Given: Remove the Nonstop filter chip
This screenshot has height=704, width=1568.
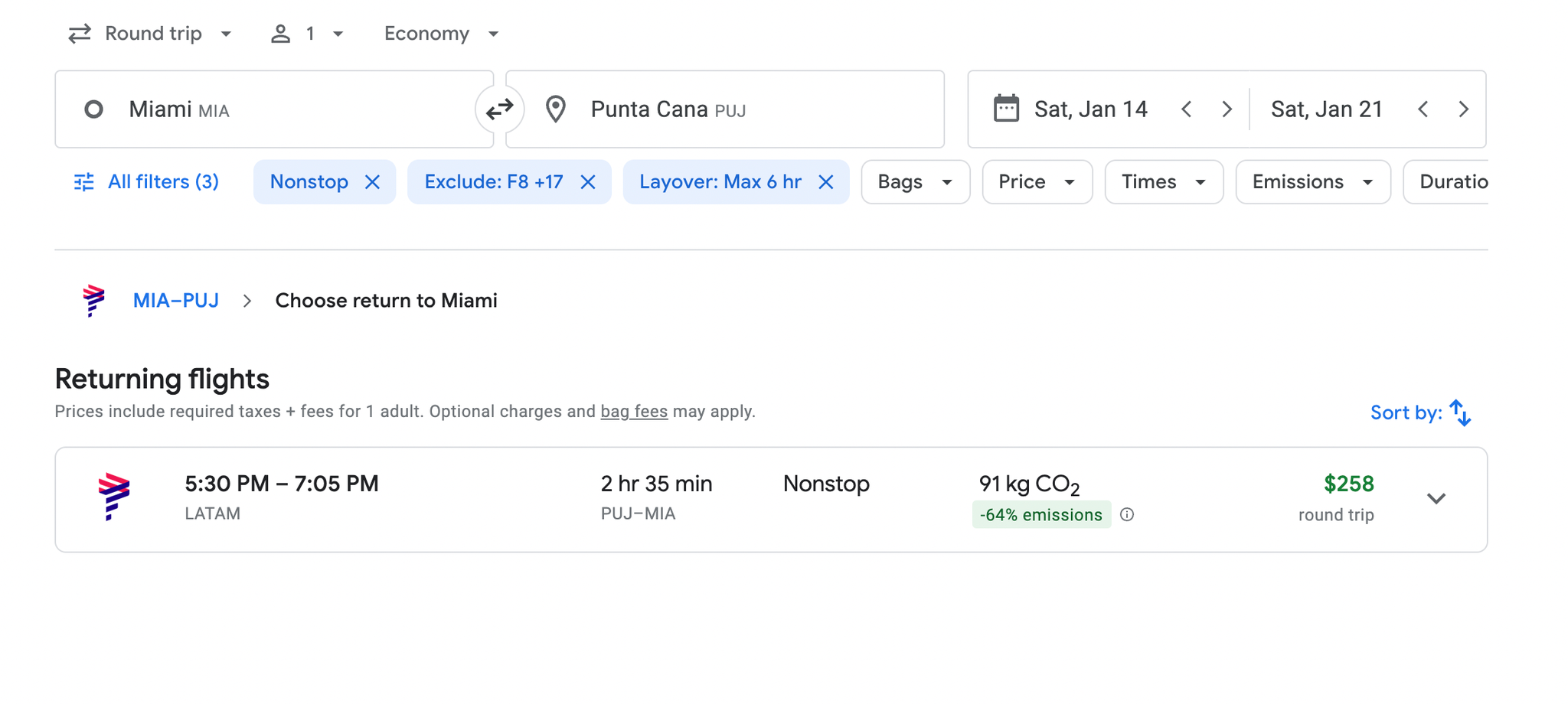Looking at the screenshot, I should [372, 182].
